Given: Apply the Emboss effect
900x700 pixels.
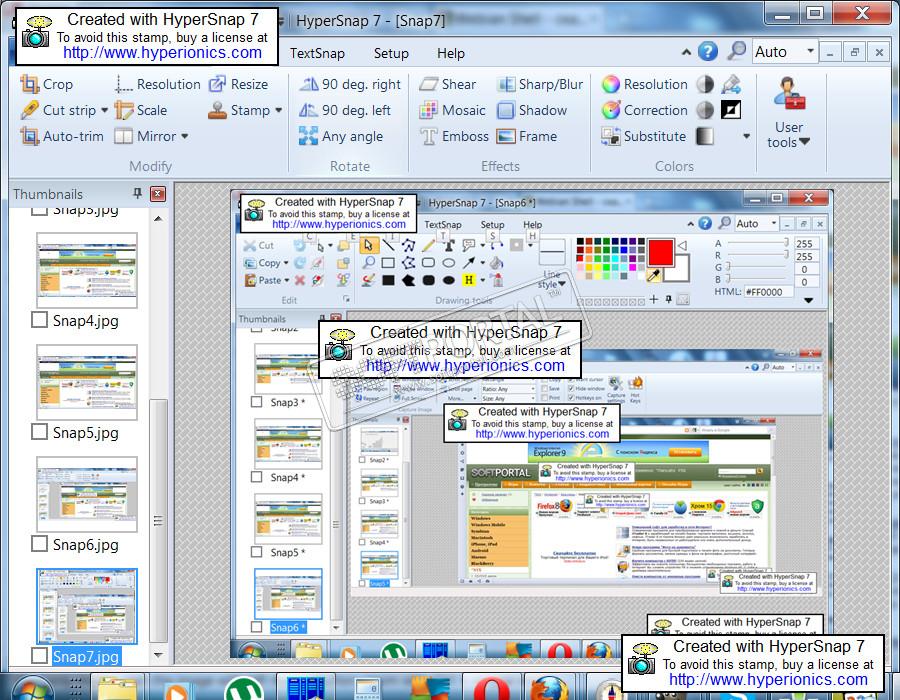Looking at the screenshot, I should 454,137.
